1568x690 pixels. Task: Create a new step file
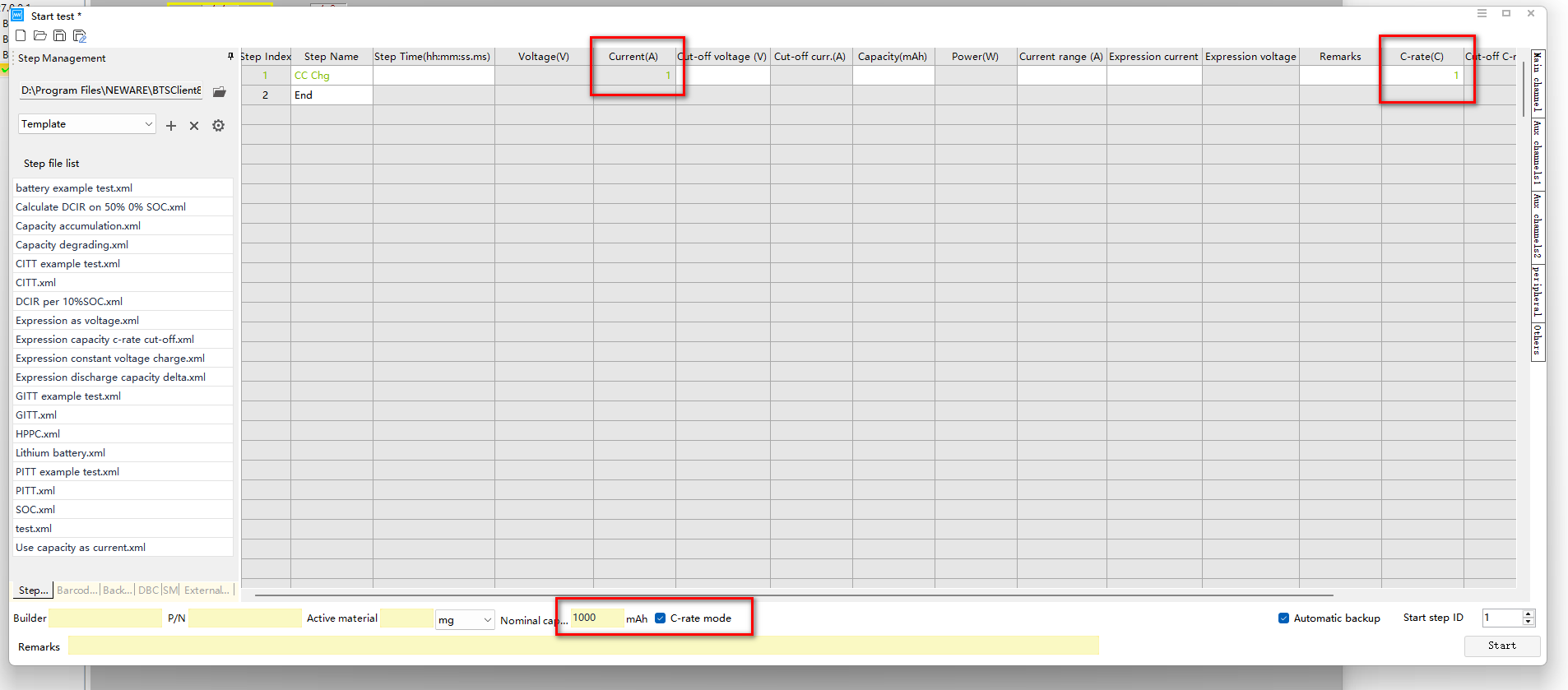point(21,35)
